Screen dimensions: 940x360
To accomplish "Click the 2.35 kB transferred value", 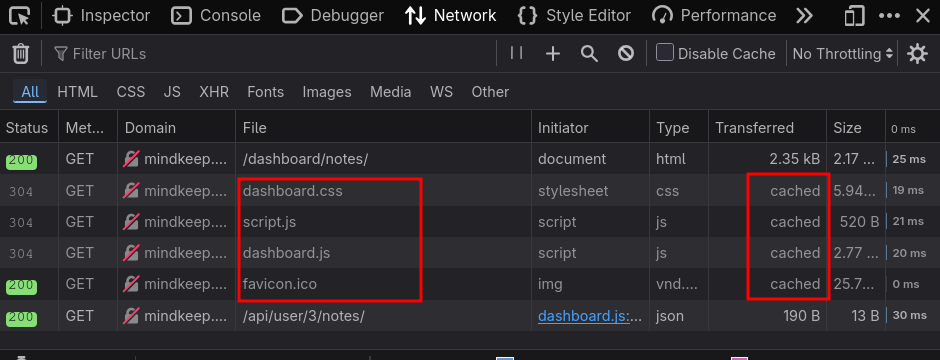I will (x=794, y=159).
